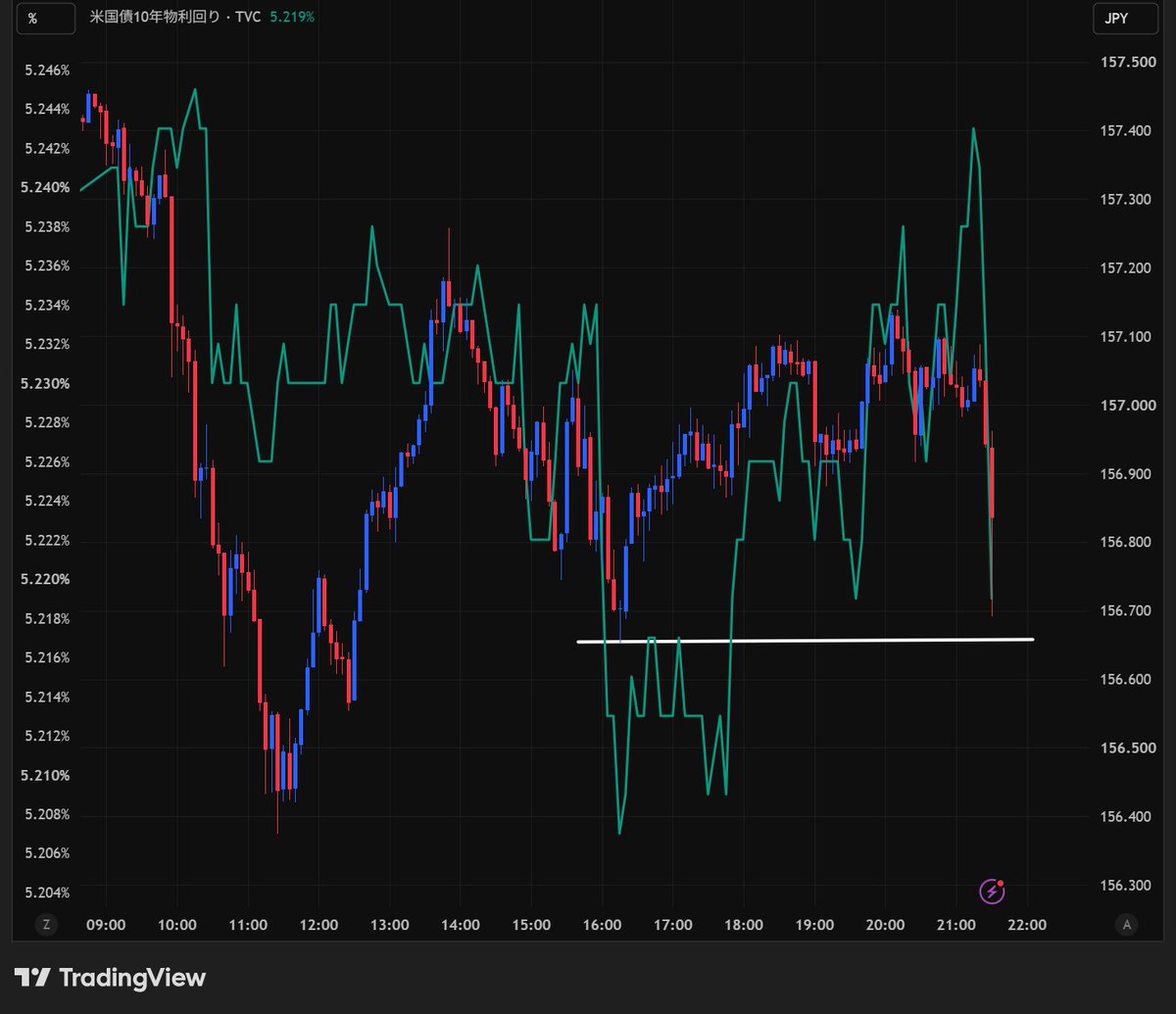
Task: Click the 13:00 time axis label
Action: pyautogui.click(x=390, y=925)
